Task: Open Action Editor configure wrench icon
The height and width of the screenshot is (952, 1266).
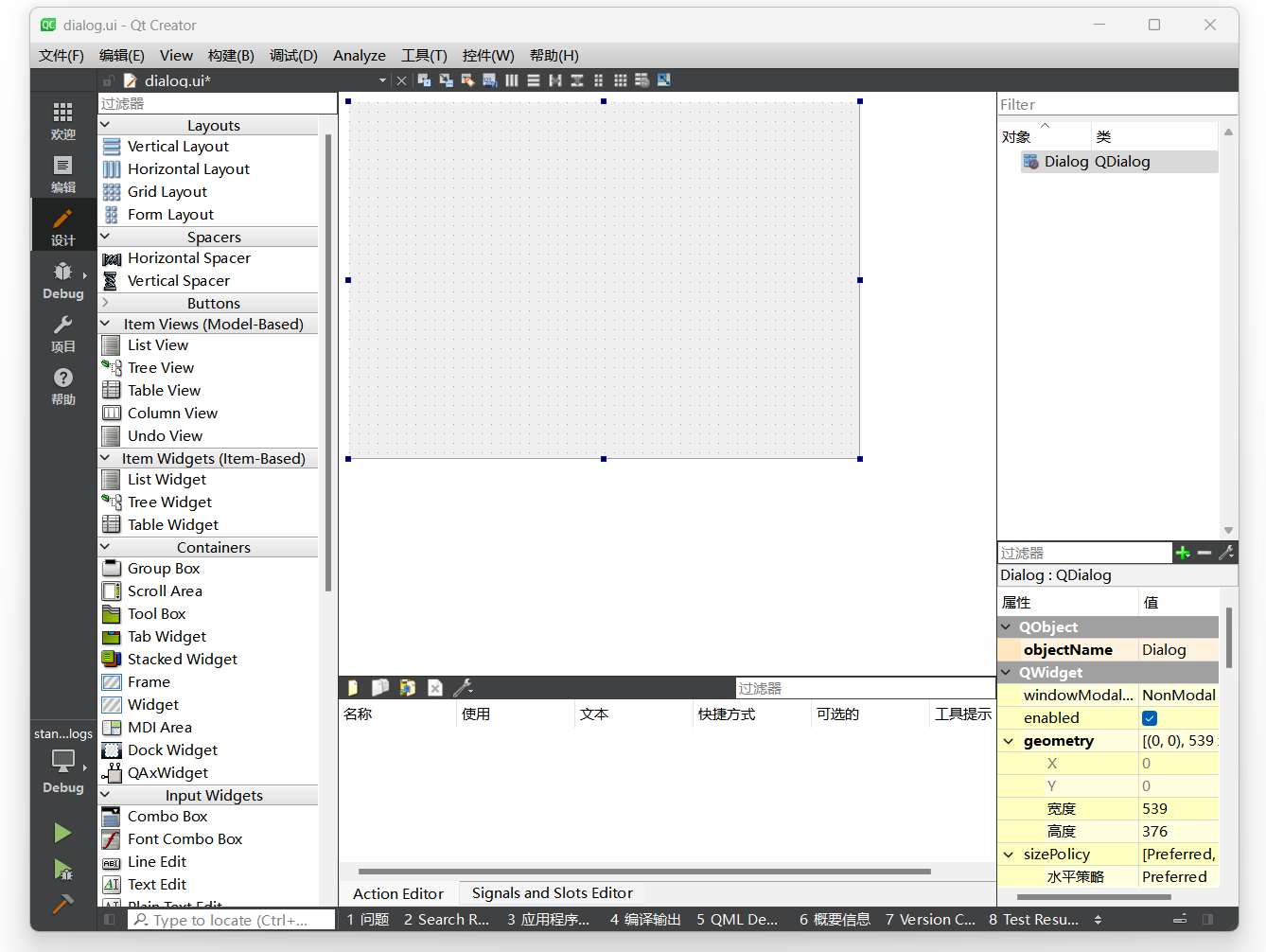Action: tap(463, 688)
